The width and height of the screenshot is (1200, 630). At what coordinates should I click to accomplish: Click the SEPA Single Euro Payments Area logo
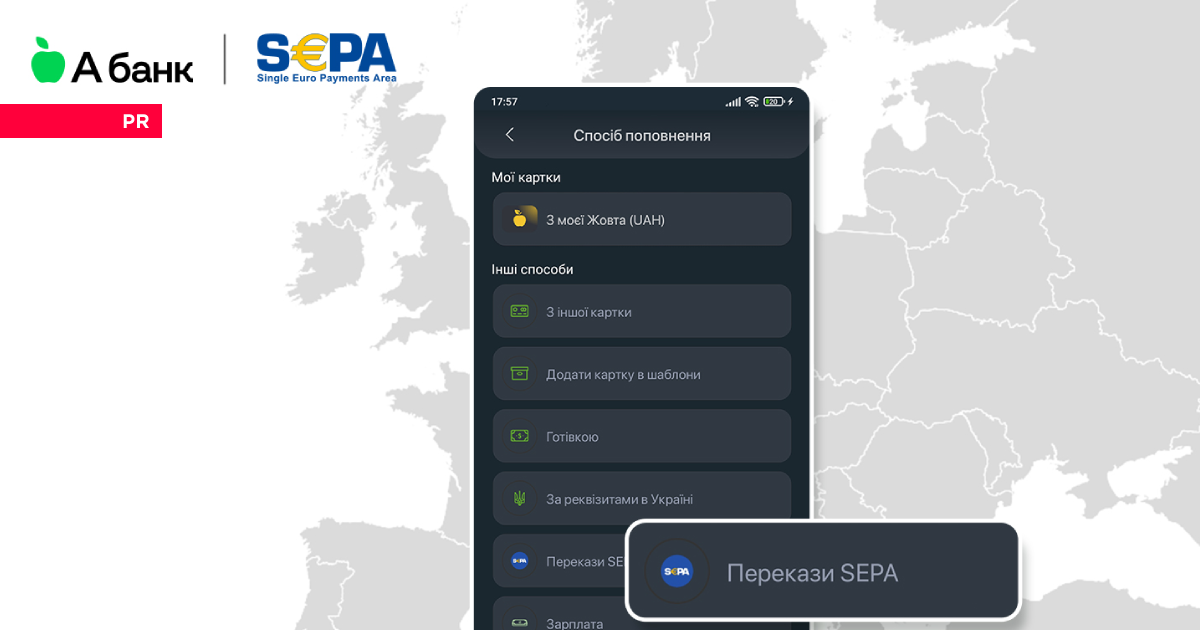tap(326, 58)
